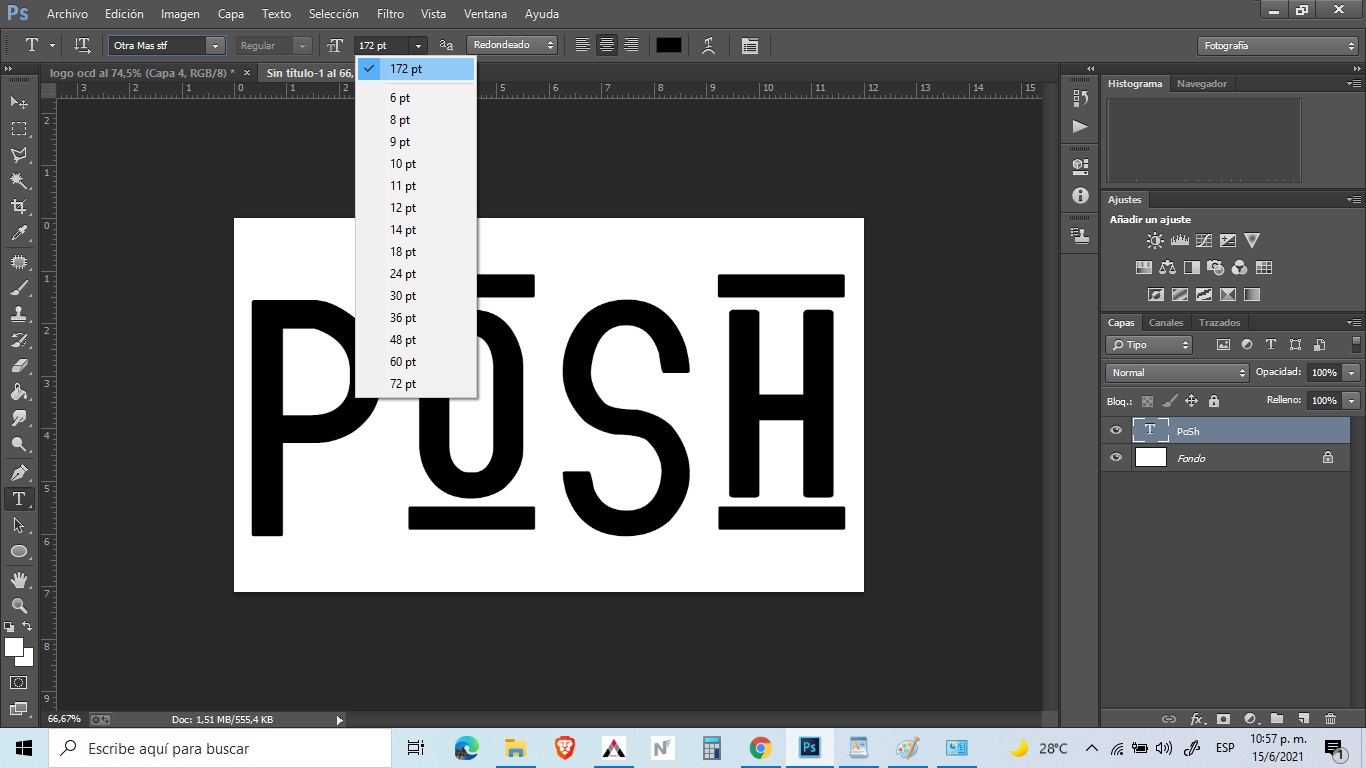Open the Redondeado anti-aliasing dropdown
The height and width of the screenshot is (768, 1366).
[x=511, y=46]
